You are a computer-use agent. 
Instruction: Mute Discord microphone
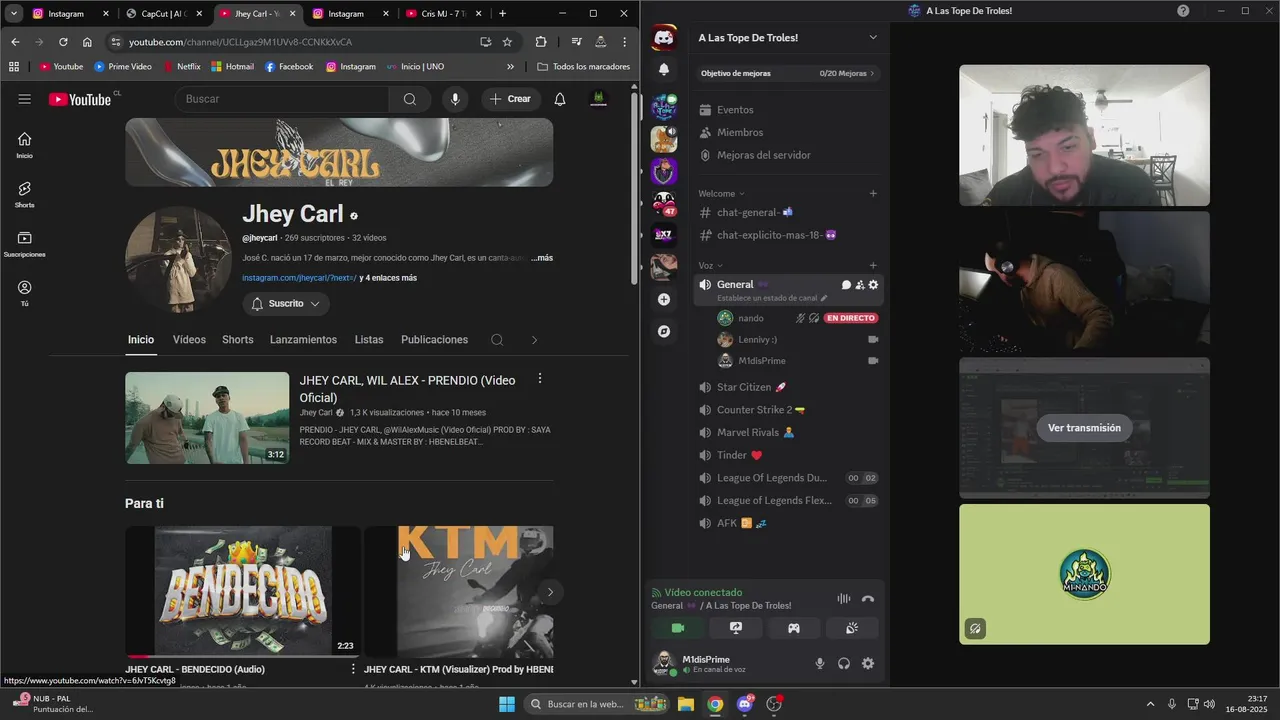point(820,664)
